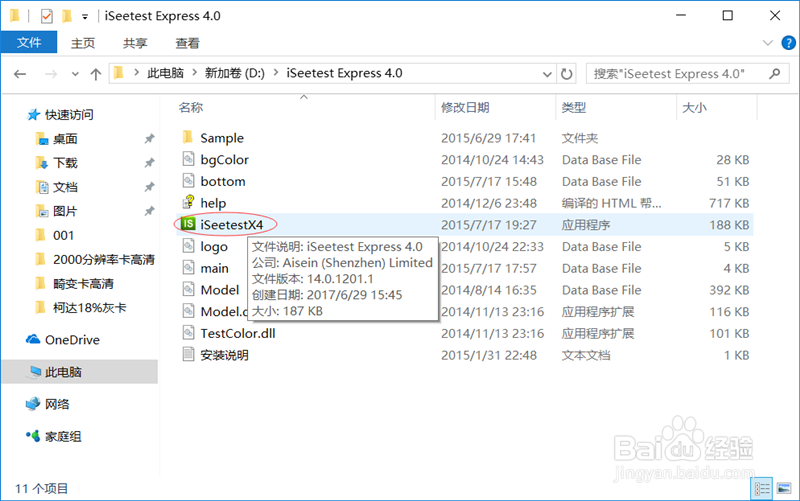Image resolution: width=800 pixels, height=501 pixels.
Task: Switch to large thumbnails view icon
Action: [x=783, y=489]
